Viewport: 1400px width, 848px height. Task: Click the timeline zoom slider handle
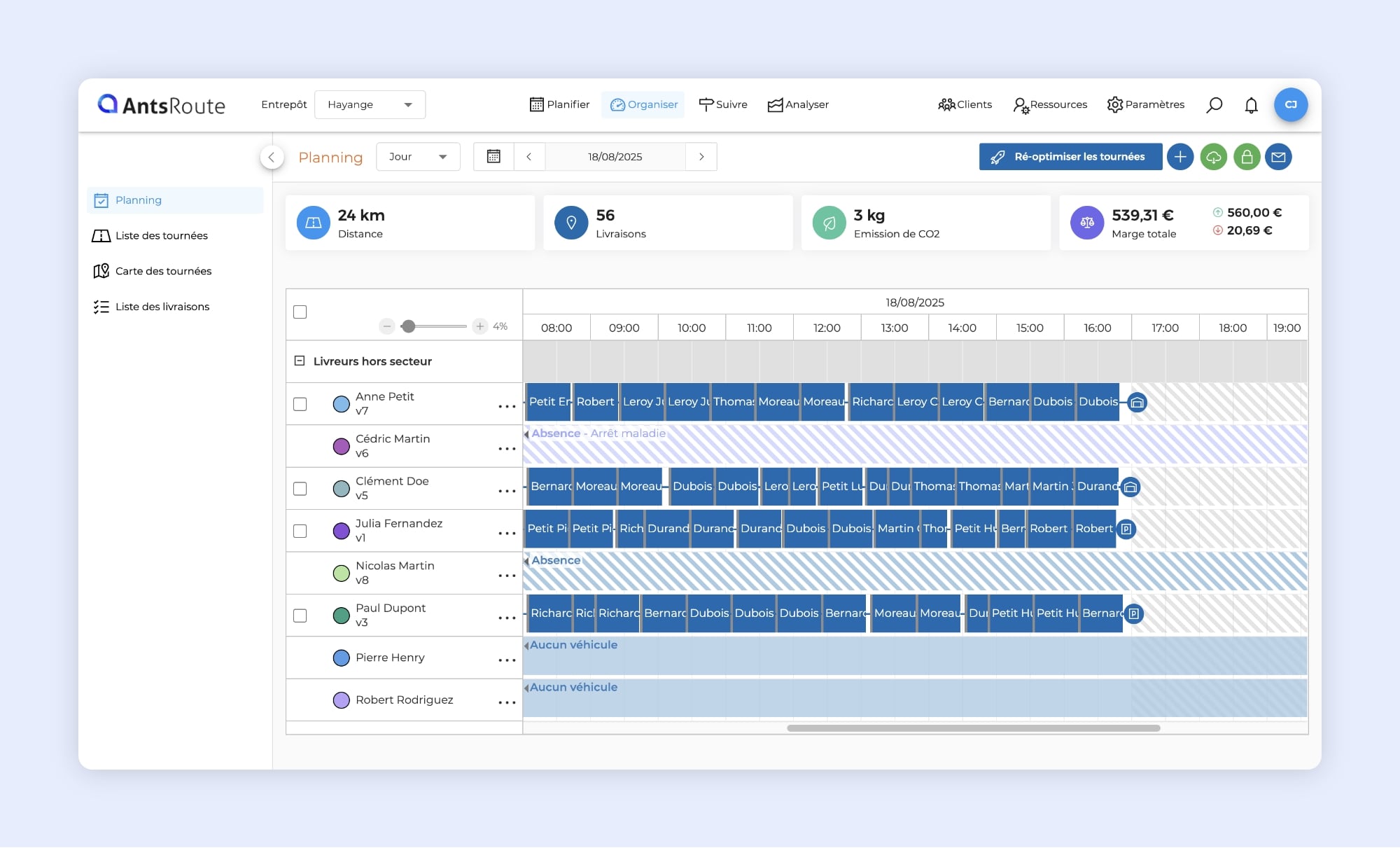(x=409, y=326)
